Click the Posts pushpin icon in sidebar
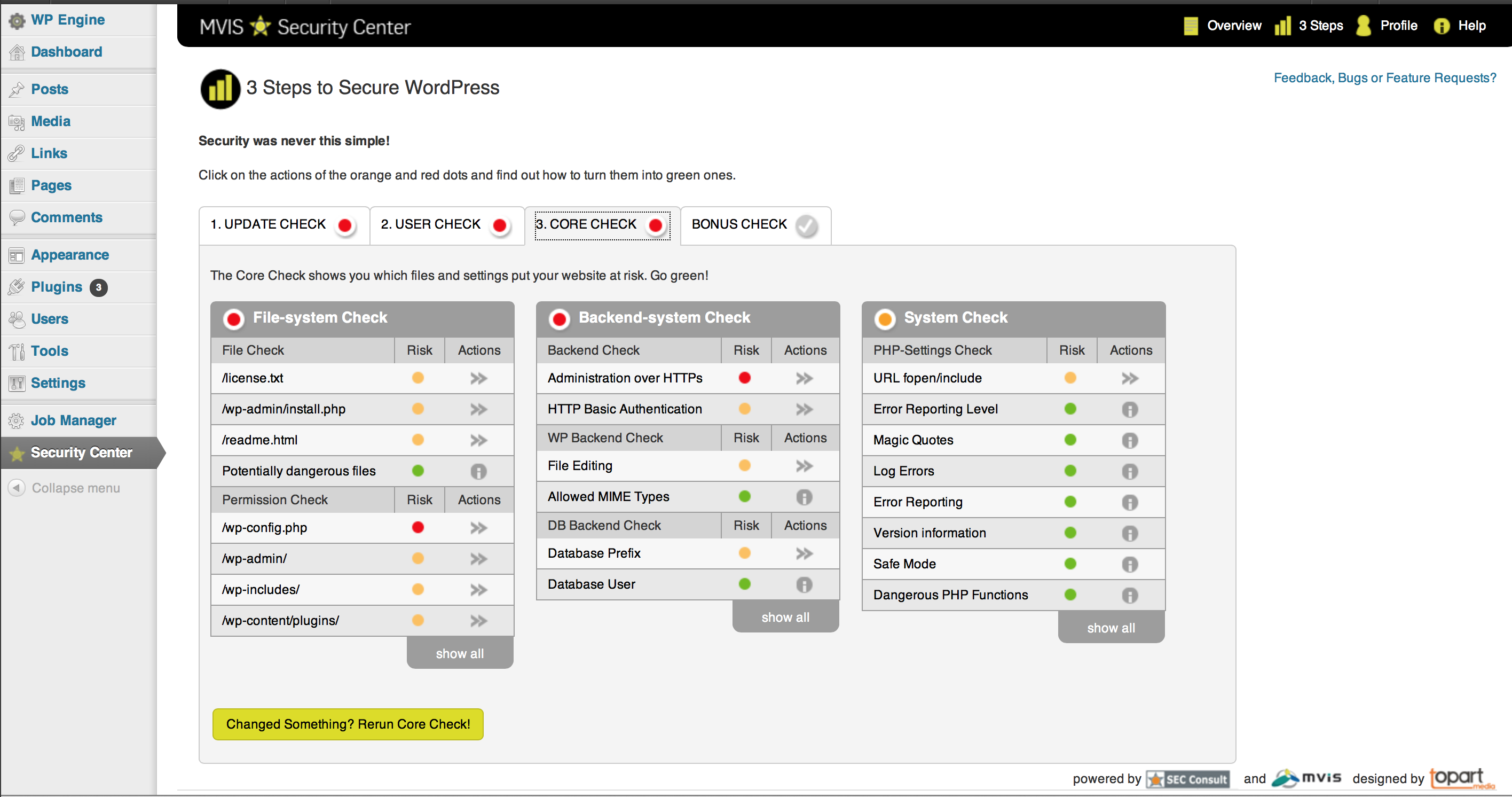 click(x=17, y=89)
